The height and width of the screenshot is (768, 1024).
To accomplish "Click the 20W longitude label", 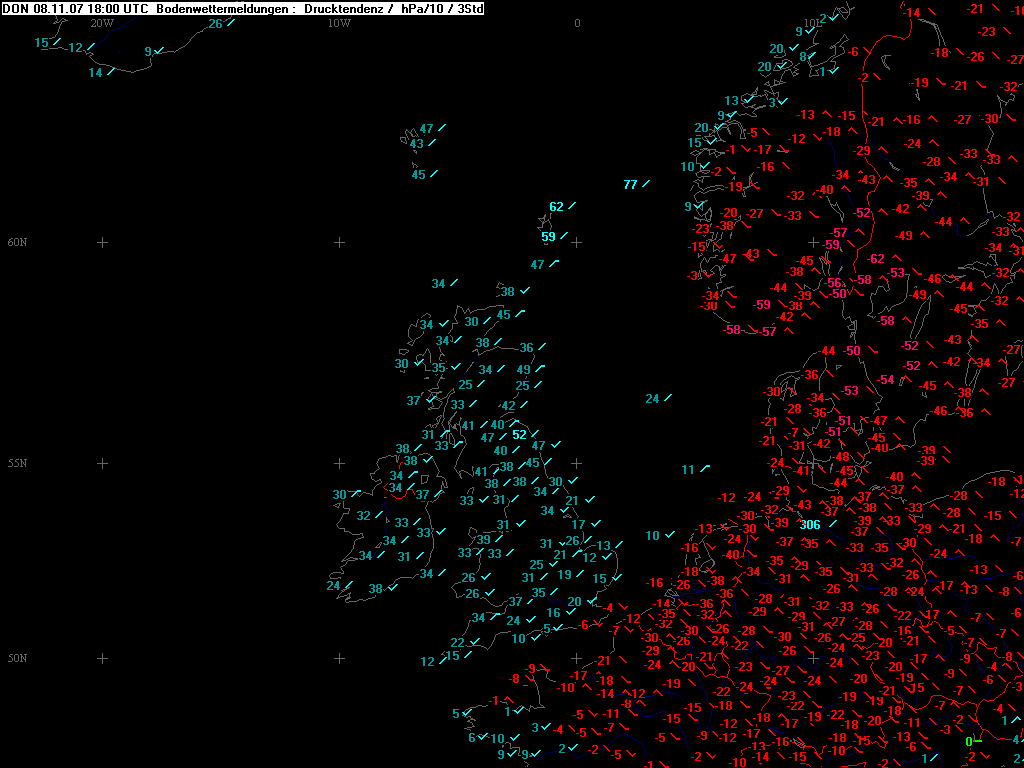I will (x=102, y=23).
